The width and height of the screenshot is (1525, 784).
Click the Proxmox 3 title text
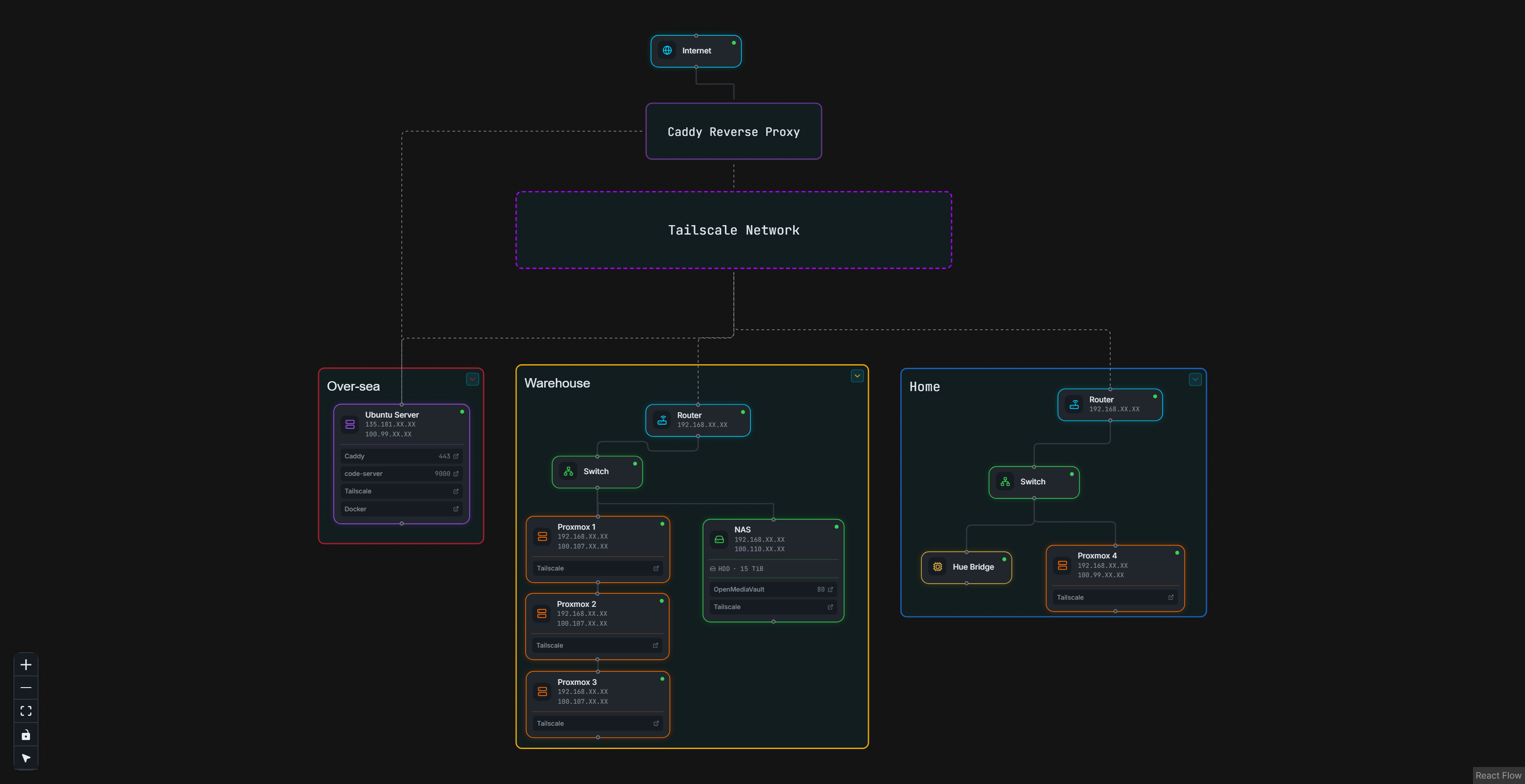click(x=577, y=682)
